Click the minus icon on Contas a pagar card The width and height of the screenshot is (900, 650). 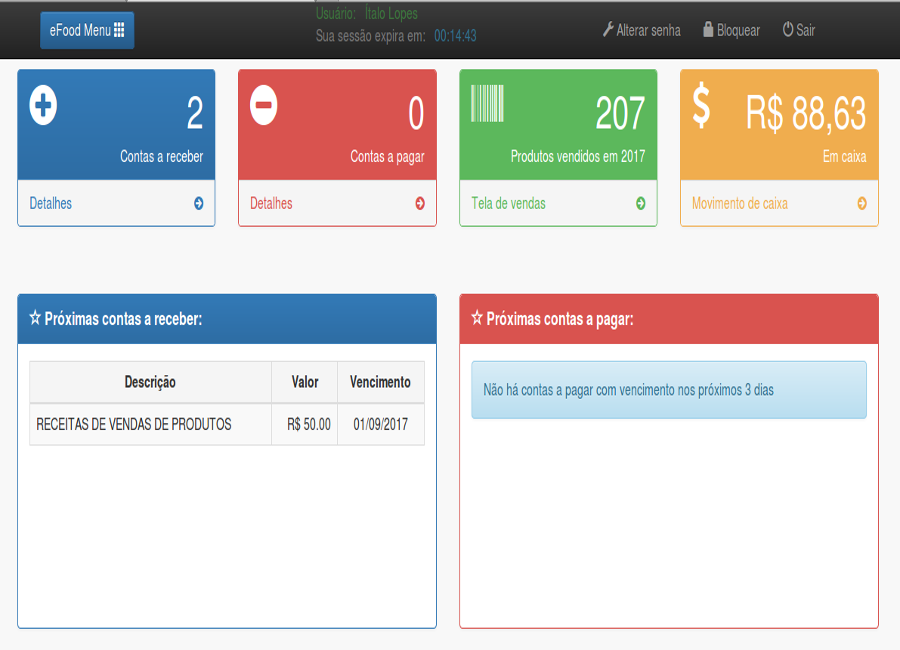pyautogui.click(x=264, y=105)
